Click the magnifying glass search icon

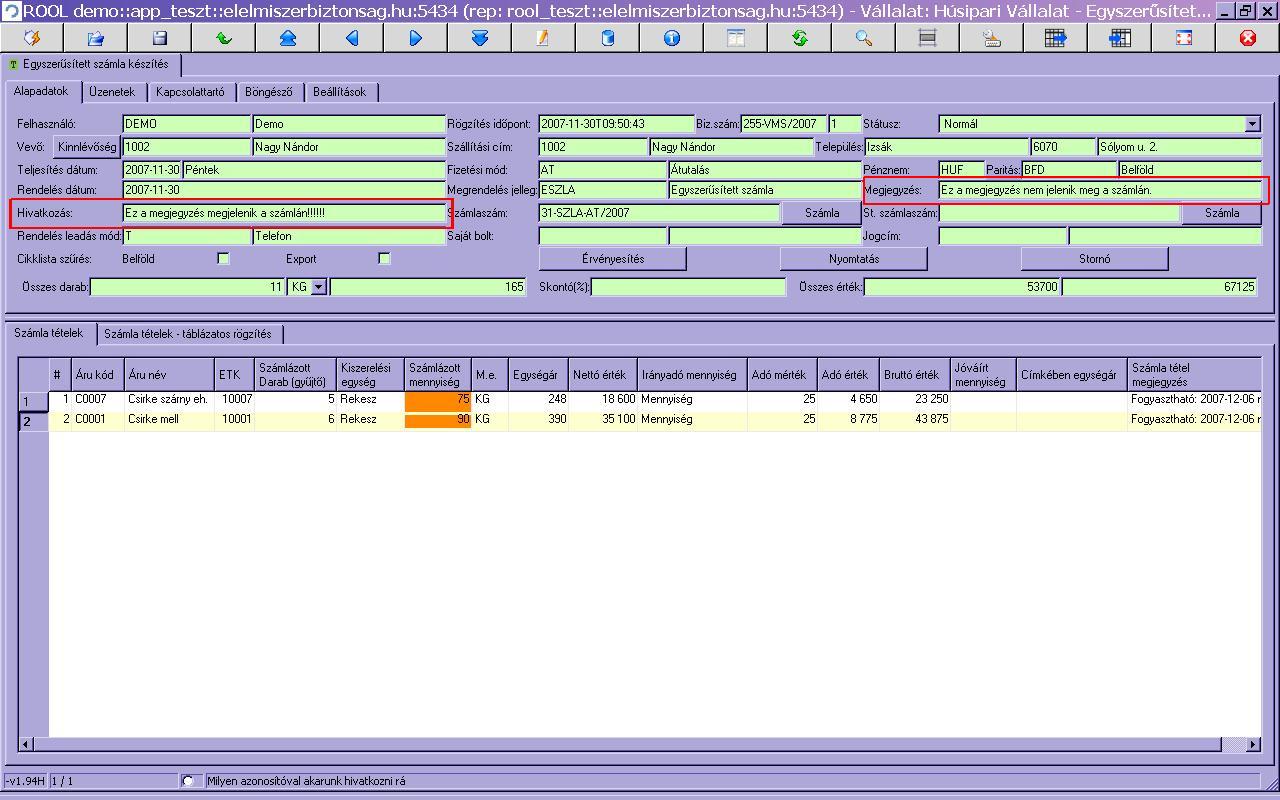tap(864, 38)
